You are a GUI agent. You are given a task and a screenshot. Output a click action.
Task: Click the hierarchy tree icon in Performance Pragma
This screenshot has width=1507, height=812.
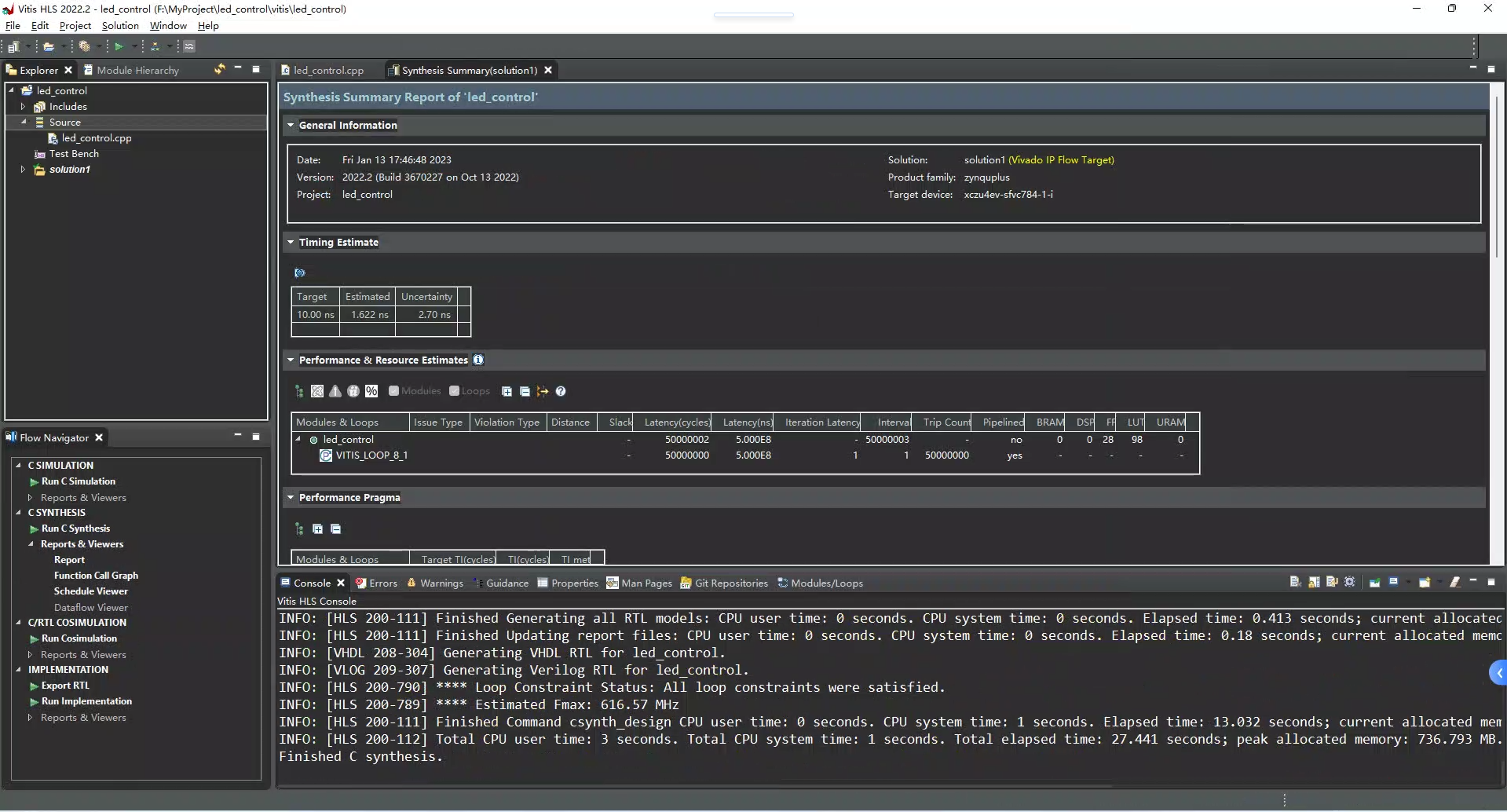(x=299, y=529)
